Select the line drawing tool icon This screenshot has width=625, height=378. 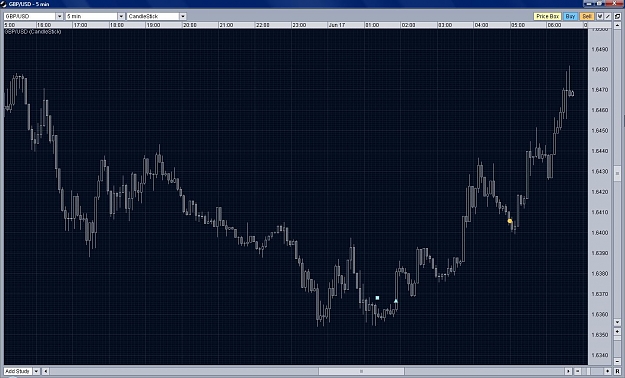(x=607, y=16)
